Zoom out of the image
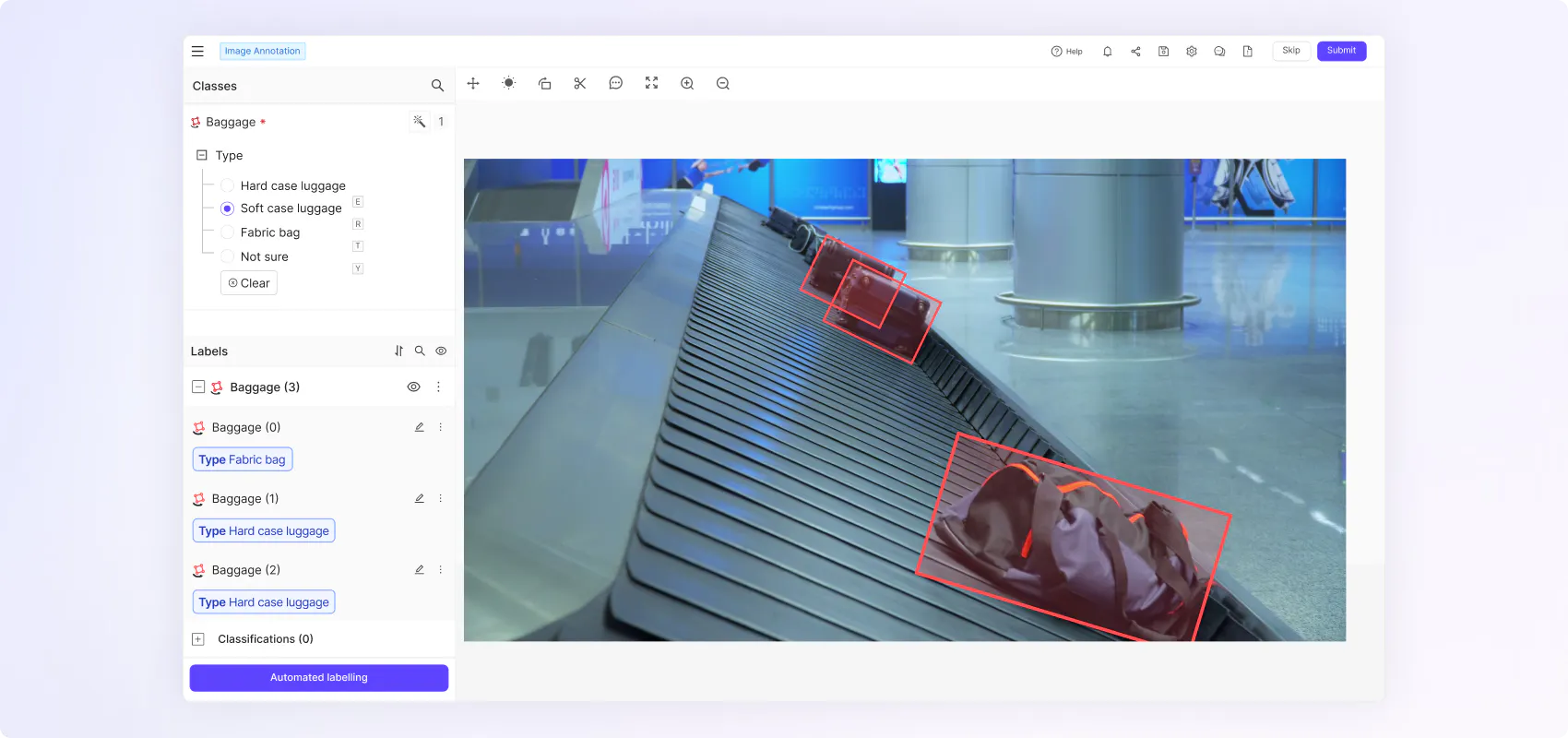The image size is (1568, 738). click(x=723, y=83)
